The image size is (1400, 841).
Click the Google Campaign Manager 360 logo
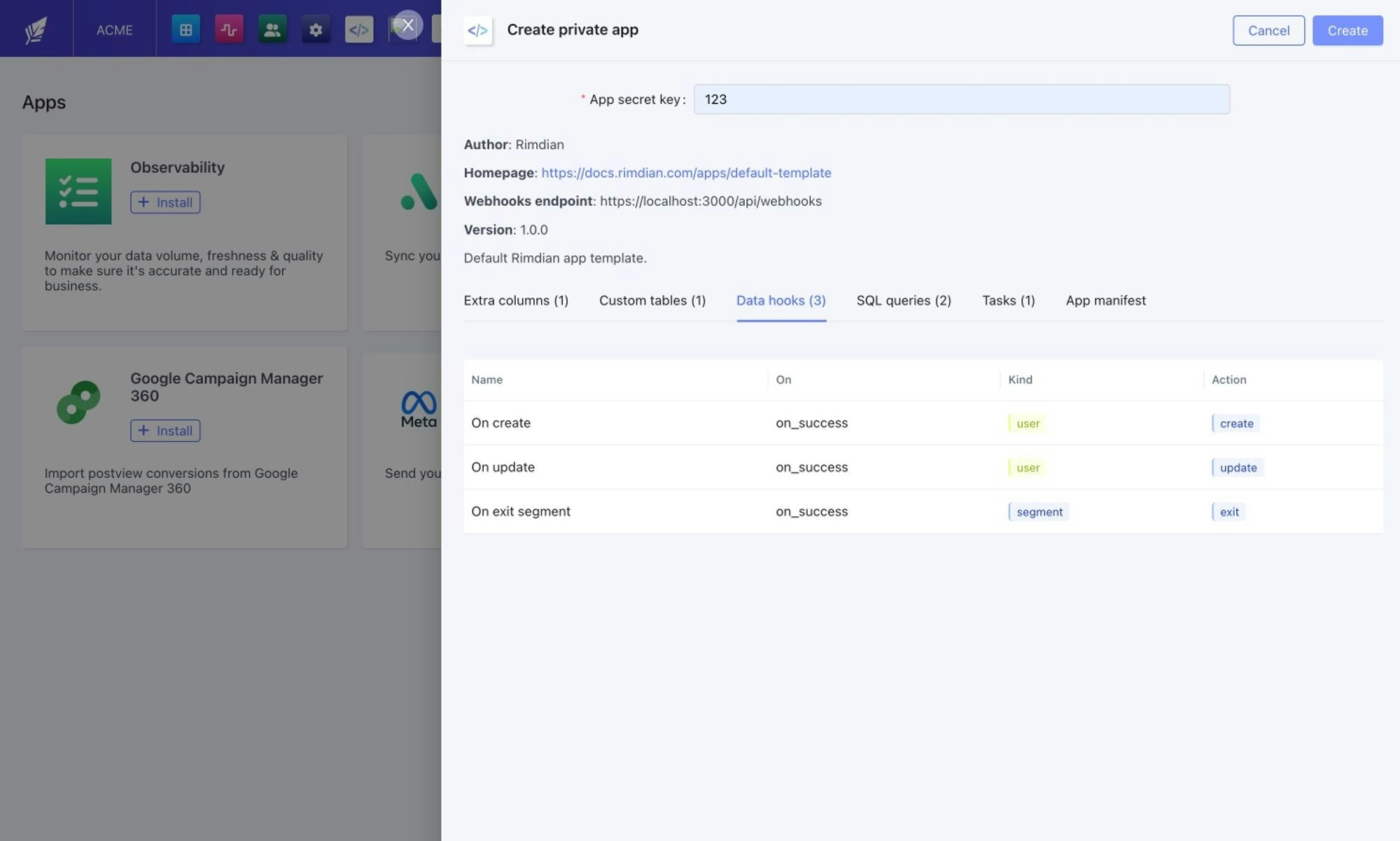pyautogui.click(x=78, y=402)
